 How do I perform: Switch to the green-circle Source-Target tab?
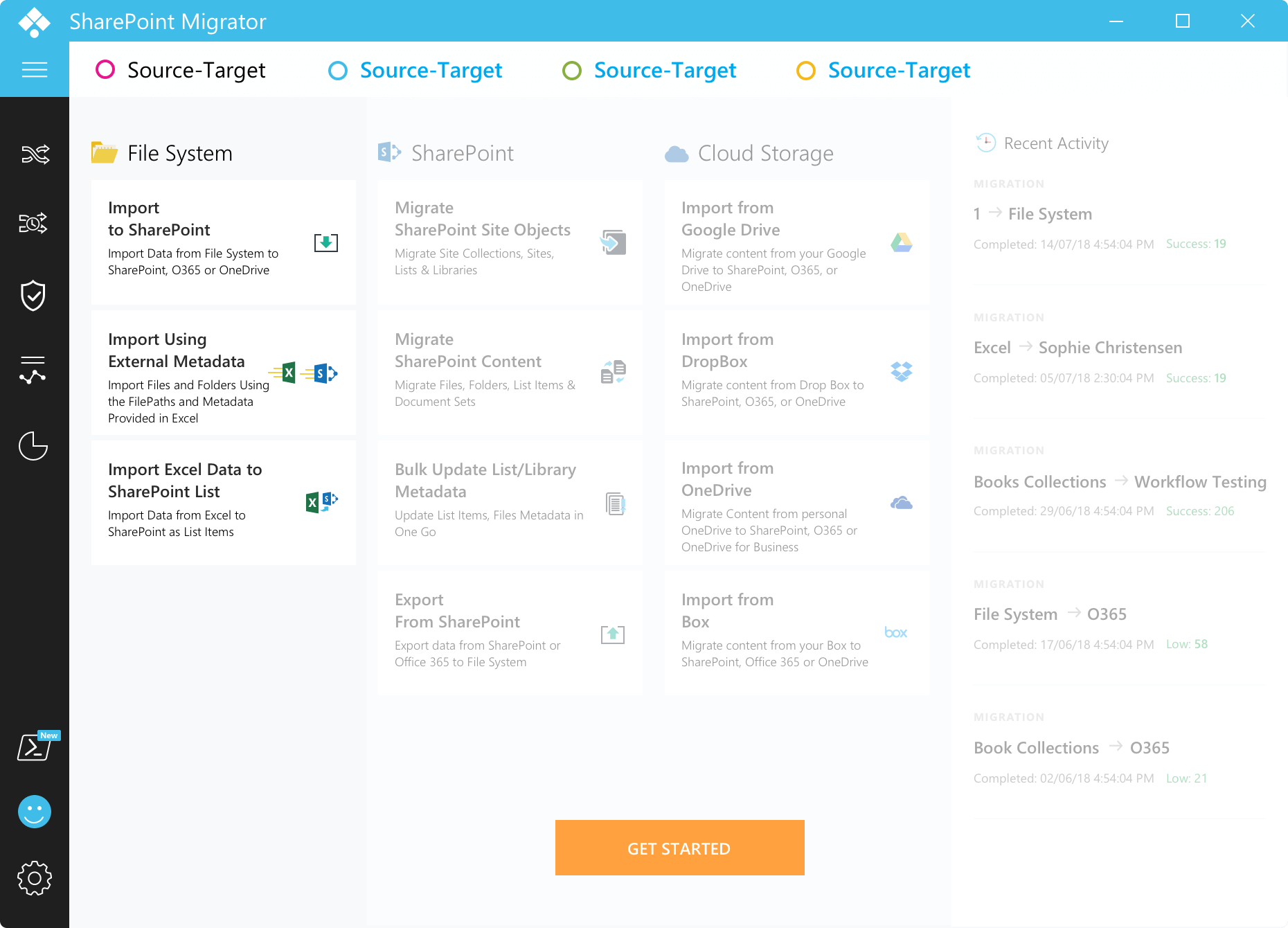coord(649,70)
